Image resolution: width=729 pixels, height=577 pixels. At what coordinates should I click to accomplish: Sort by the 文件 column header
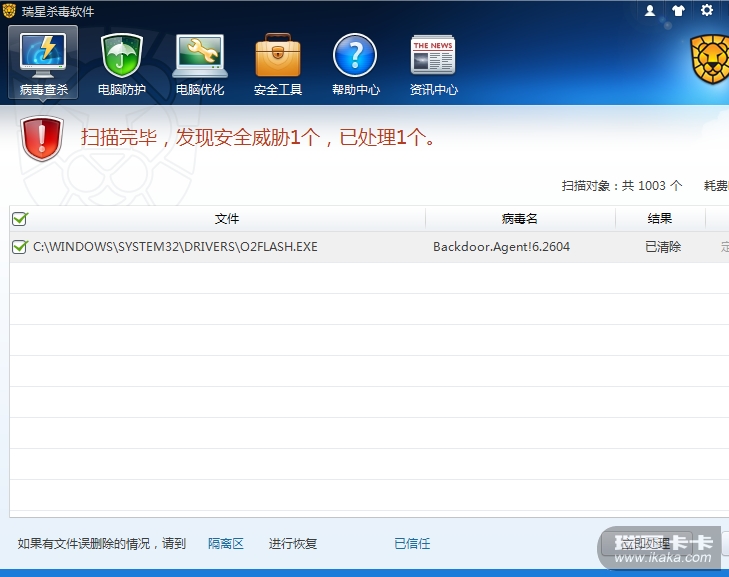[x=226, y=219]
